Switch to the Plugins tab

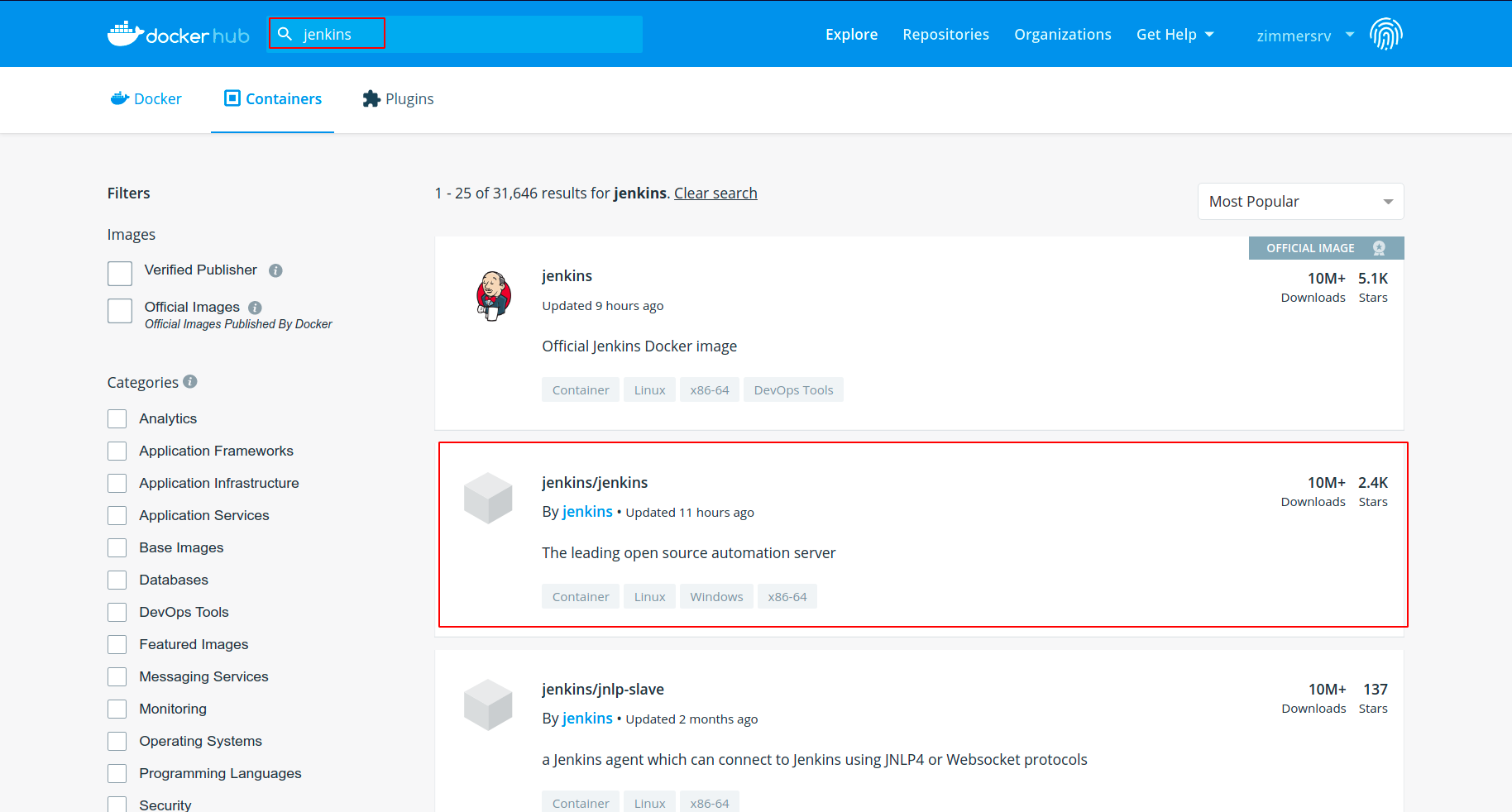coord(398,99)
